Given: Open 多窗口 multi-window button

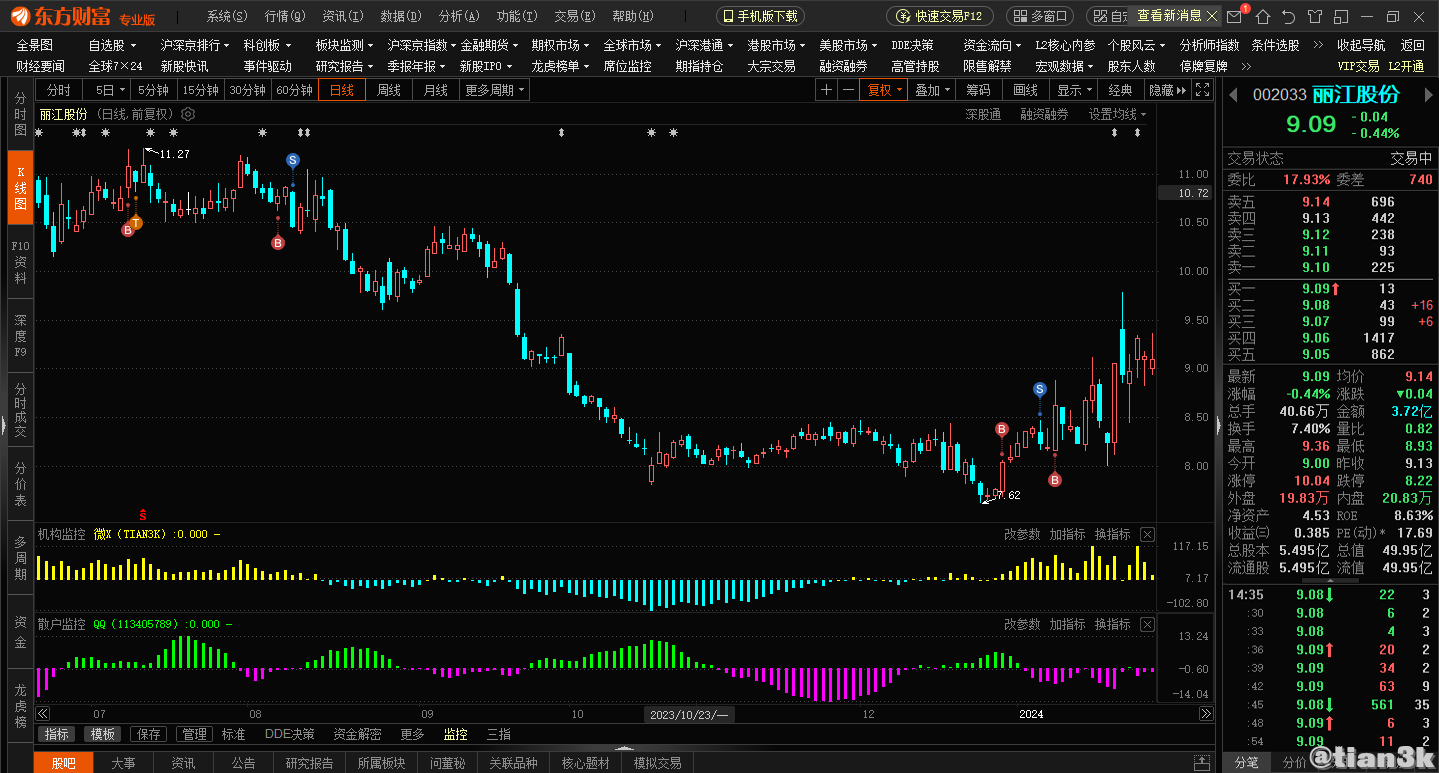Looking at the screenshot, I should 1039,16.
